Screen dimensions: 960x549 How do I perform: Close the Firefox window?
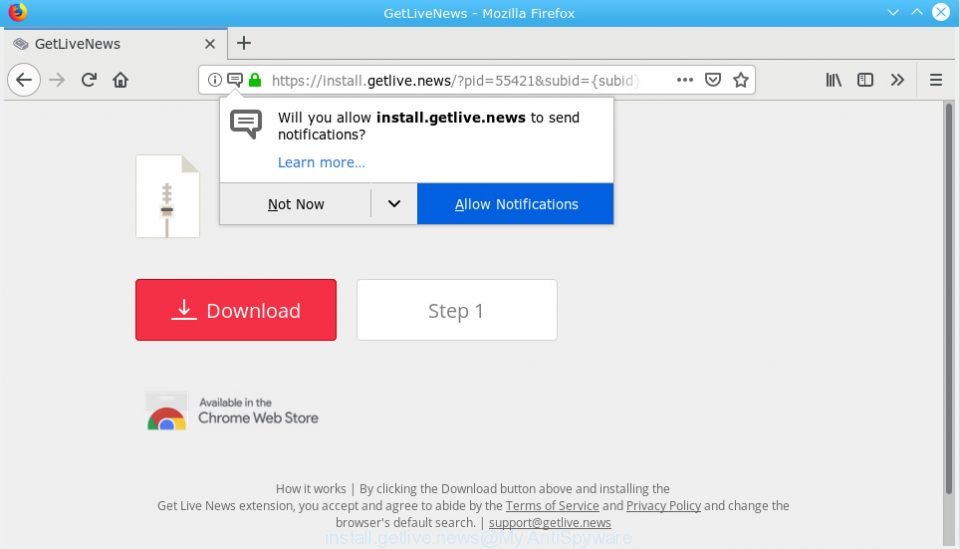tap(941, 12)
